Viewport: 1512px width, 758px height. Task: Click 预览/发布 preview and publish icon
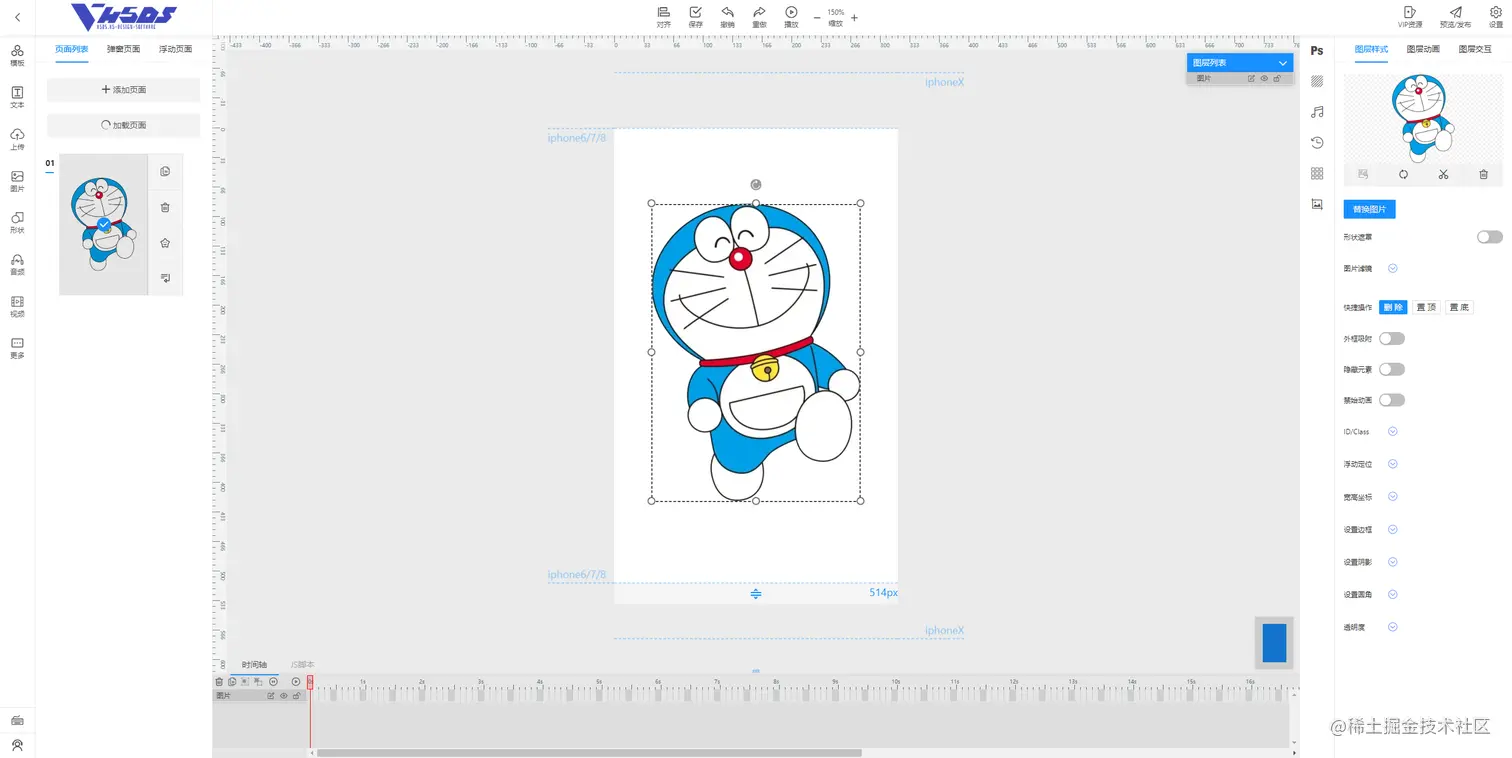click(1455, 16)
